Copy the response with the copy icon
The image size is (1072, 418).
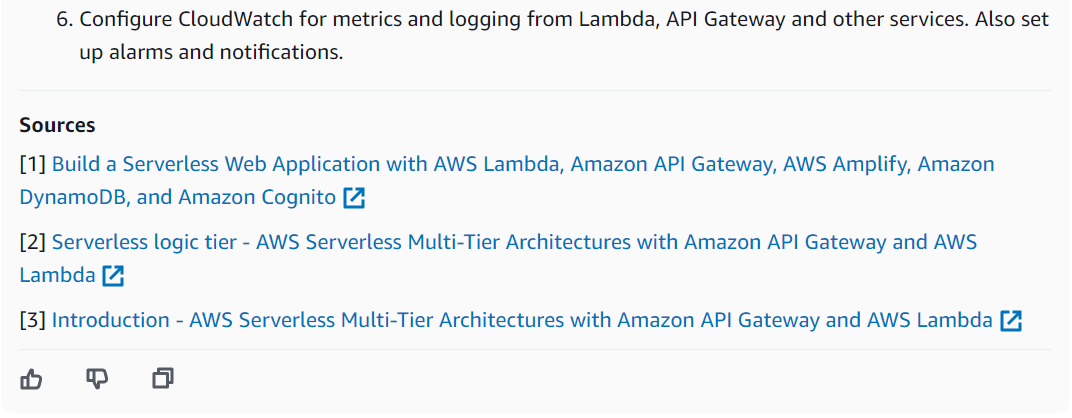pyautogui.click(x=163, y=378)
